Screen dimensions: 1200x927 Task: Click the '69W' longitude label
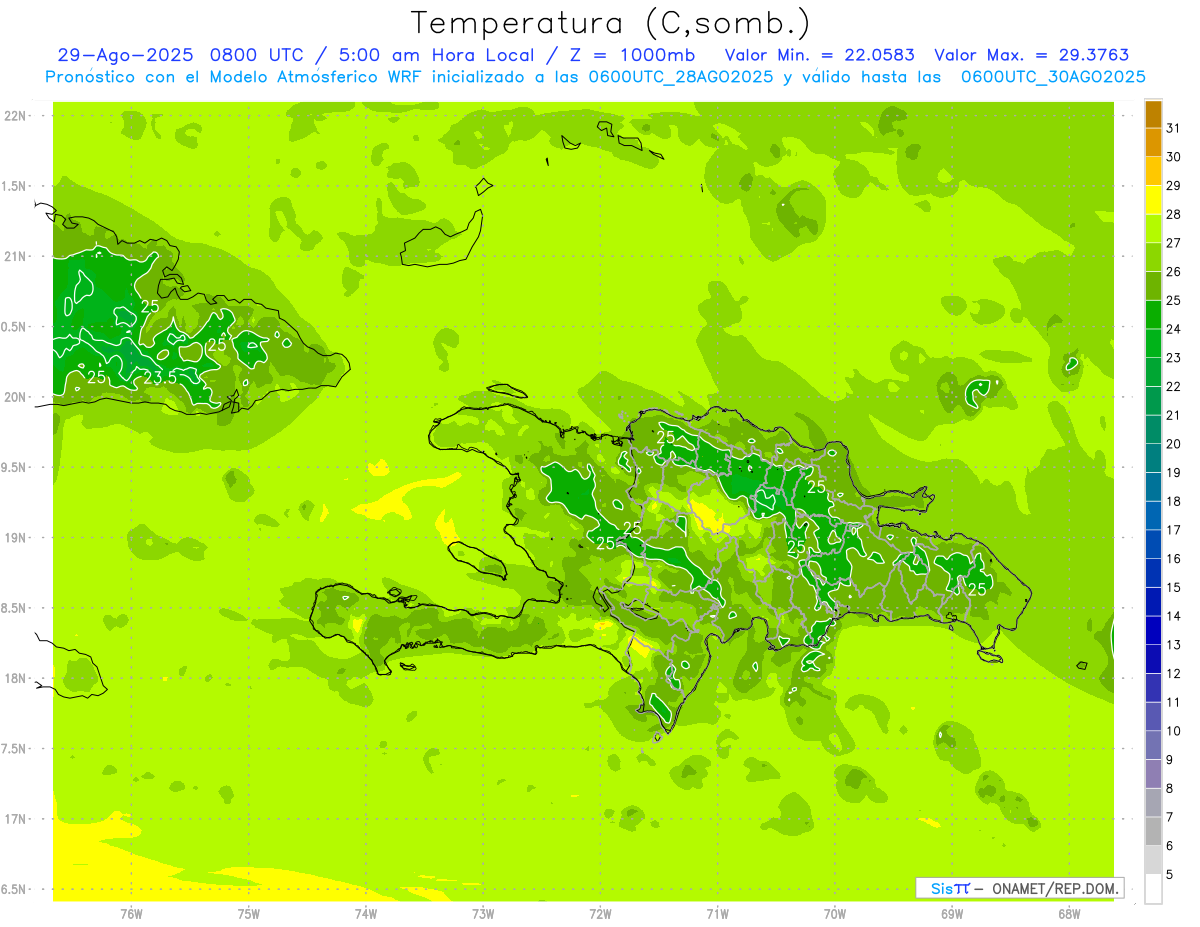click(x=952, y=914)
